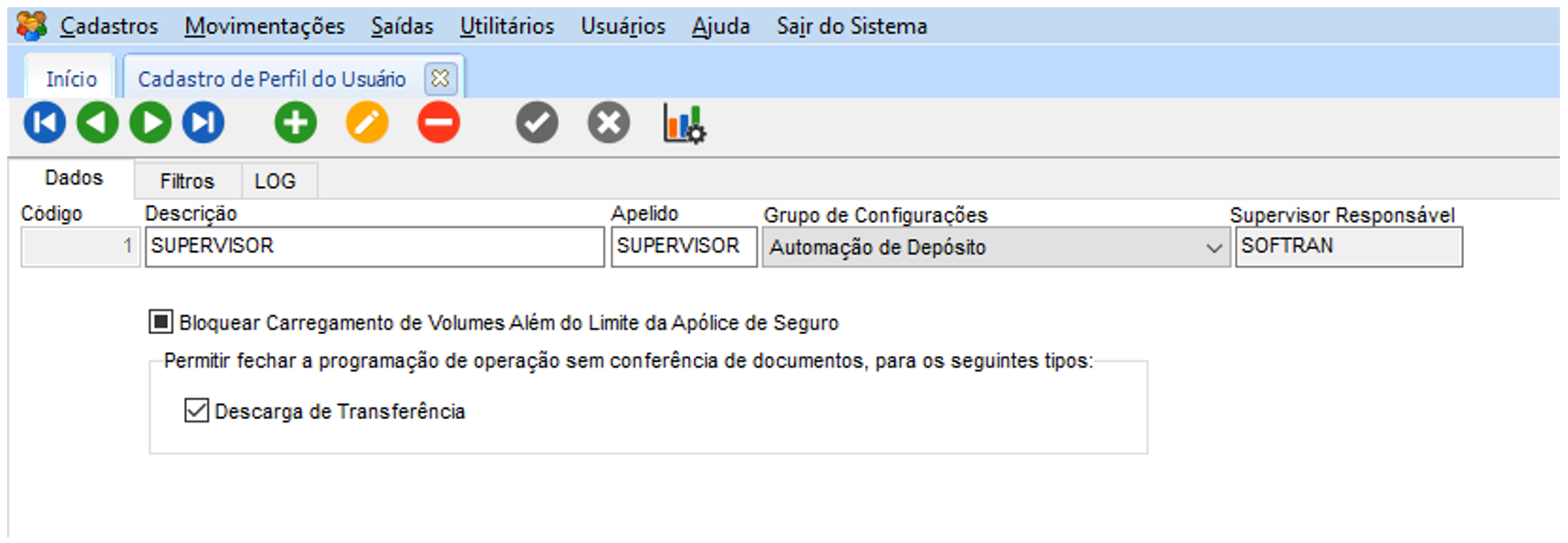This screenshot has width=1568, height=543.
Task: Go to next record
Action: tap(151, 123)
